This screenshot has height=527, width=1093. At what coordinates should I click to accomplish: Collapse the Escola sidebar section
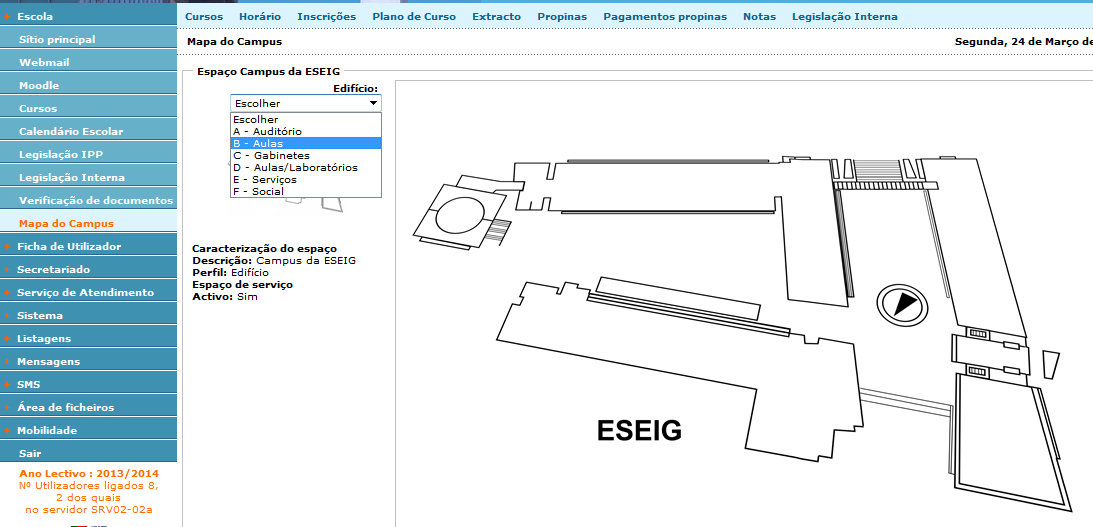pyautogui.click(x=35, y=16)
